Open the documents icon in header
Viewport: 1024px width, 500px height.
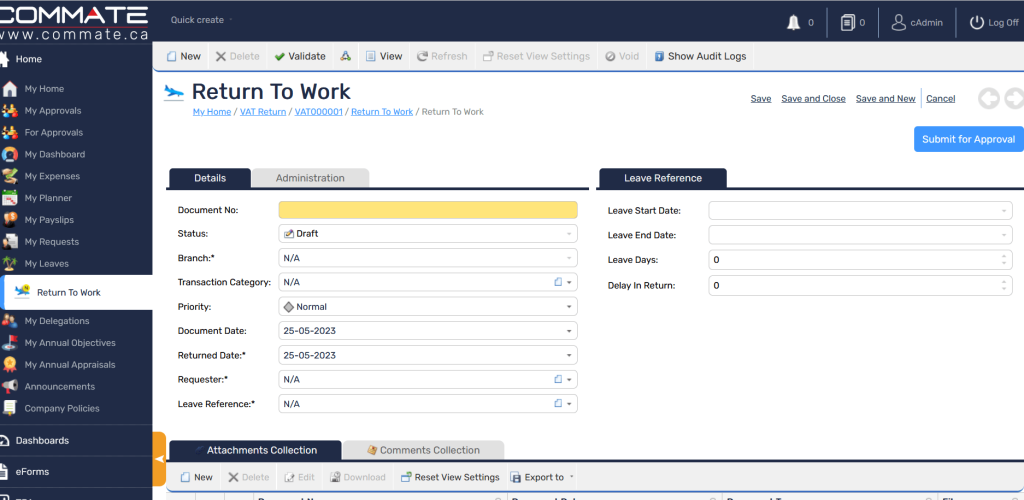[x=847, y=22]
